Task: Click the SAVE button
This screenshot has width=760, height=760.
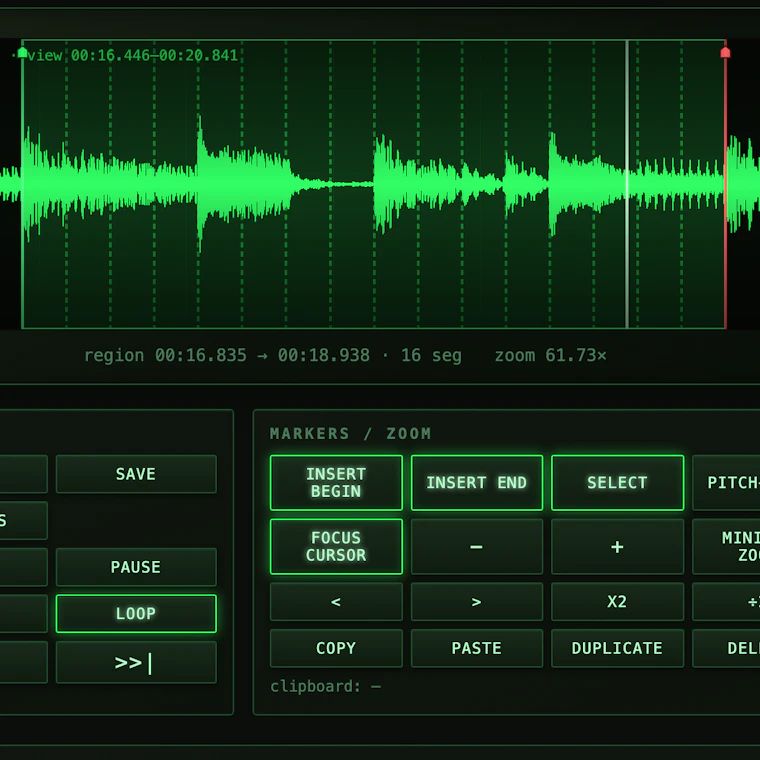Action: point(136,474)
